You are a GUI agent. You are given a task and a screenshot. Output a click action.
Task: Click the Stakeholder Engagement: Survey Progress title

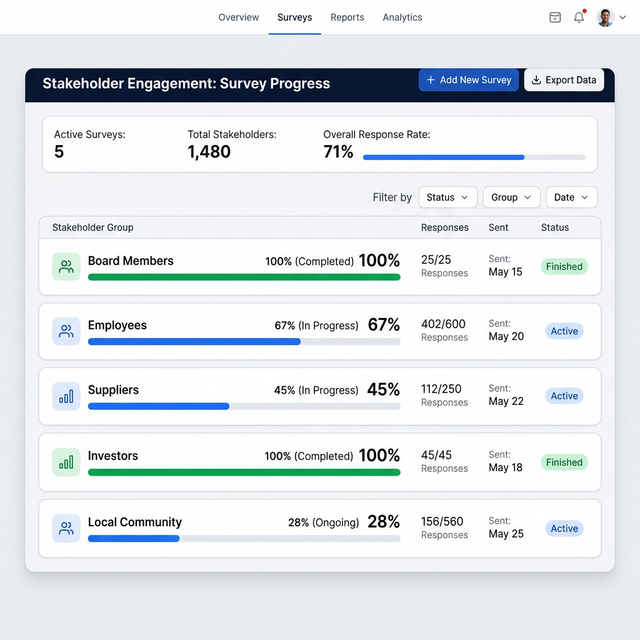[x=186, y=83]
